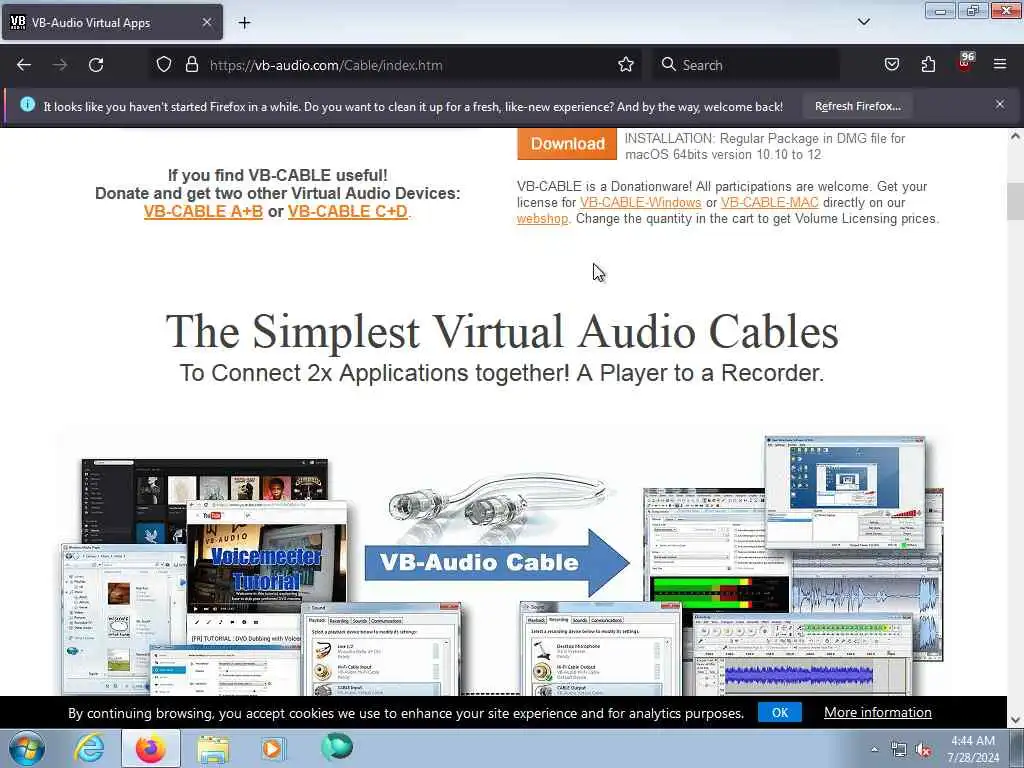The height and width of the screenshot is (768, 1024).
Task: Click the page scrollbar up arrow
Action: 1015,136
